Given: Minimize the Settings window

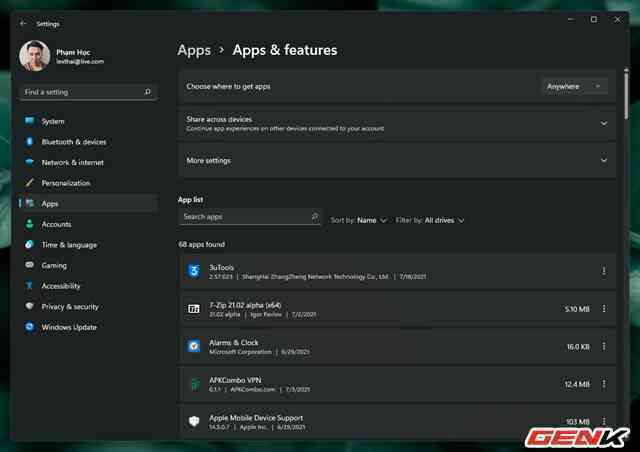Looking at the screenshot, I should (570, 19).
